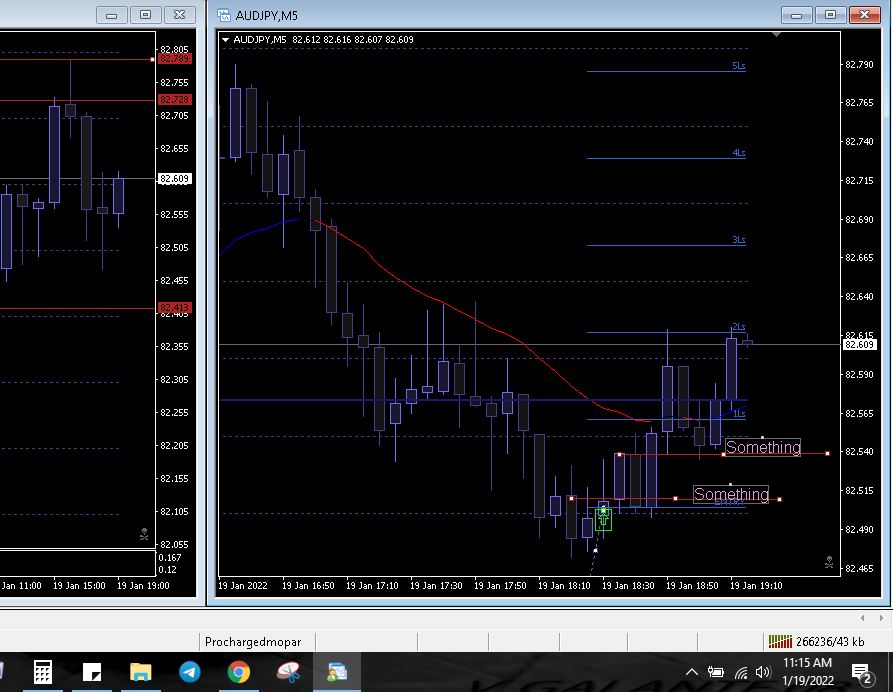
Task: Restore the AUDJPY,M5 chart window
Action: tap(830, 15)
